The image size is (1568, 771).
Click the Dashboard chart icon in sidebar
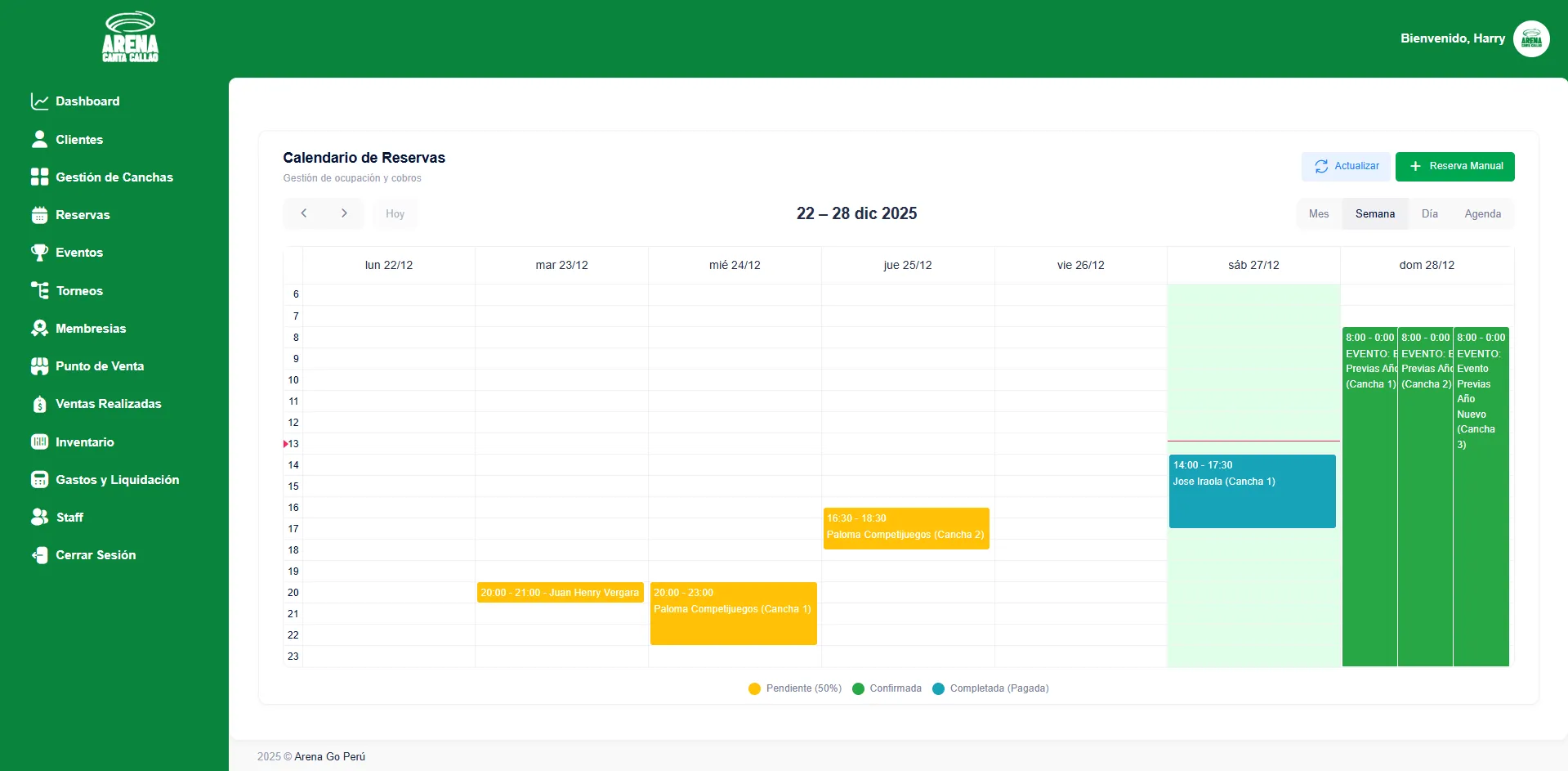pos(39,101)
